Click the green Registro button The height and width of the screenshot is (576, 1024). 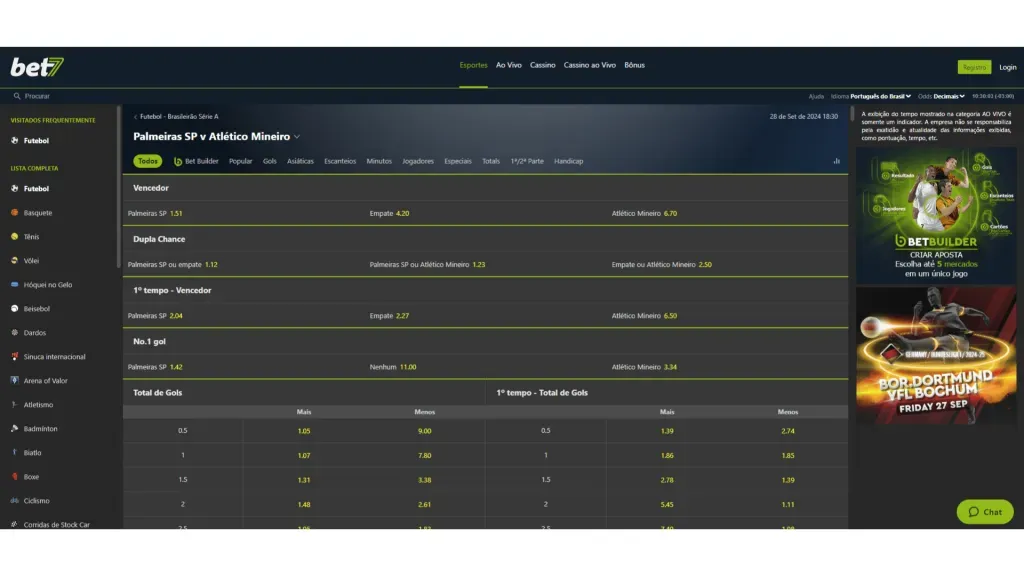tap(973, 67)
